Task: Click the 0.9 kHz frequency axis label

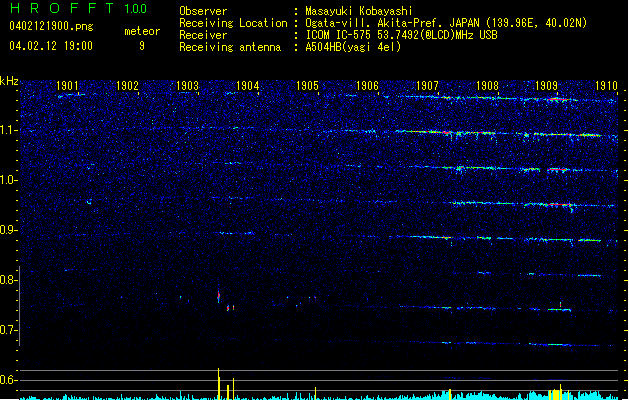Action: [x=8, y=230]
